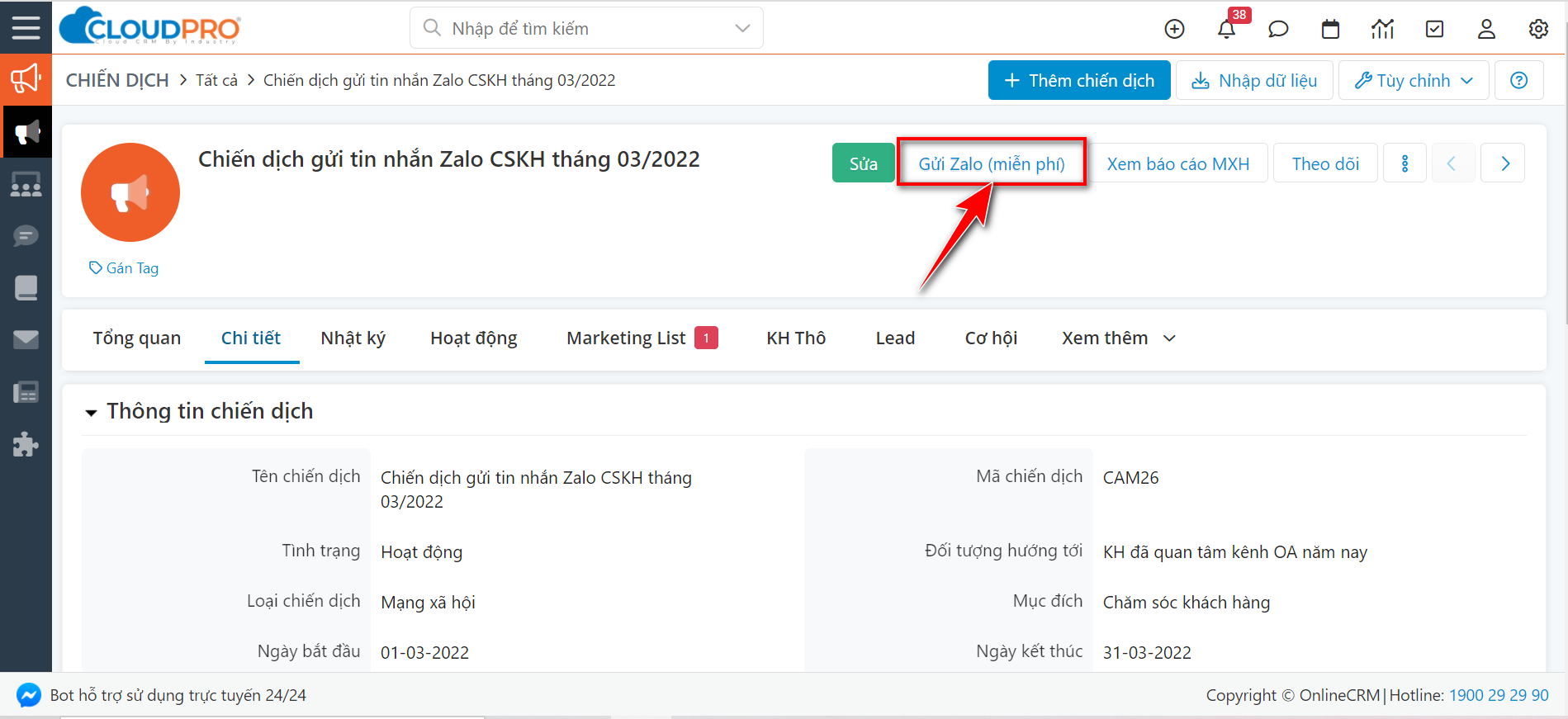Click Gửi Zalo (miễn phí) button
The height and width of the screenshot is (719, 1568).
pyautogui.click(x=992, y=163)
